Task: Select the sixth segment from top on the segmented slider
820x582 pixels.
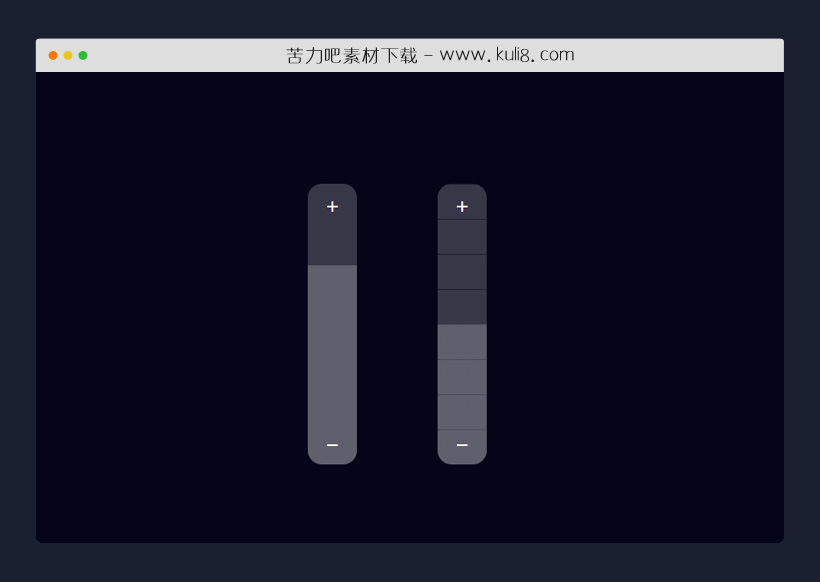Action: click(x=462, y=377)
